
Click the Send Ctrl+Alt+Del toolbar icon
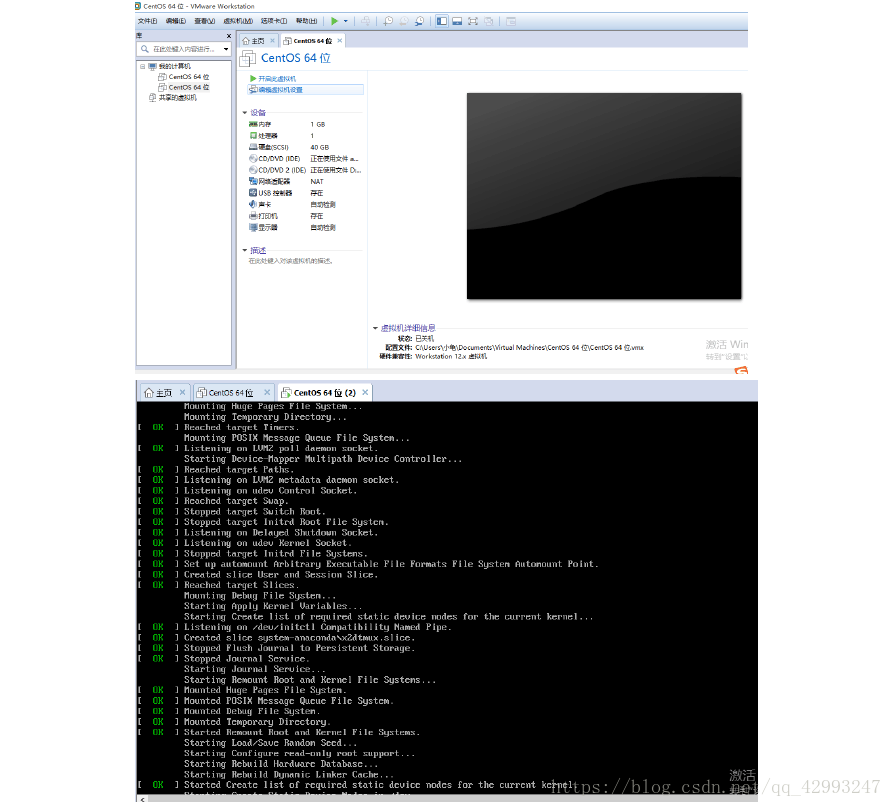pos(365,21)
